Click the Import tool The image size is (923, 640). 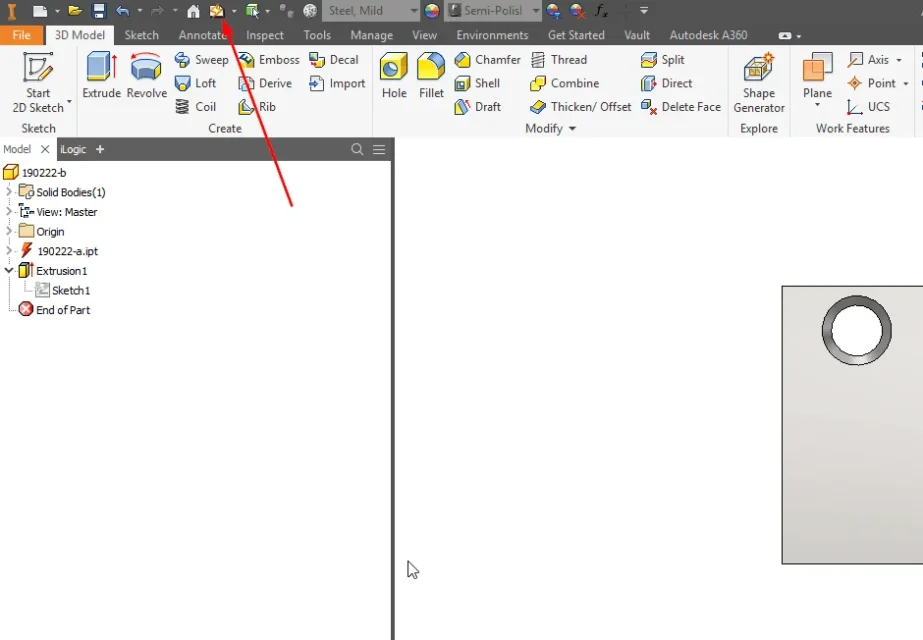[337, 83]
